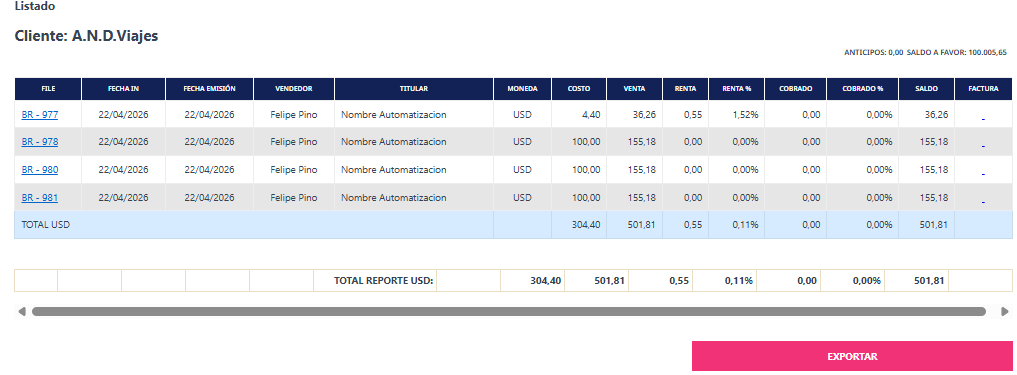1017x375 pixels.
Task: Click the VENTA column header
Action: pos(634,89)
